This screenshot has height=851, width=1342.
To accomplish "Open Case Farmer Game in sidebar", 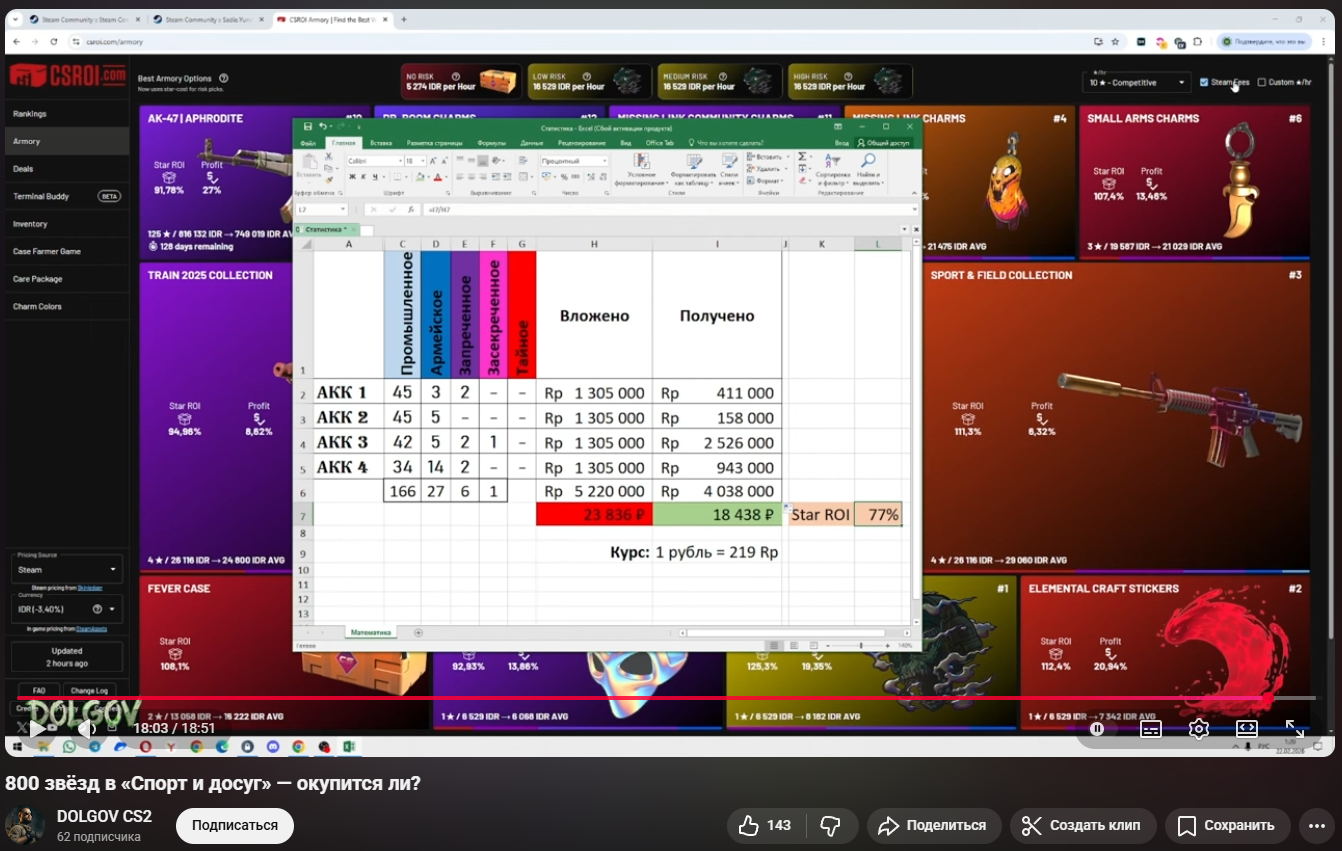I will pyautogui.click(x=66, y=251).
